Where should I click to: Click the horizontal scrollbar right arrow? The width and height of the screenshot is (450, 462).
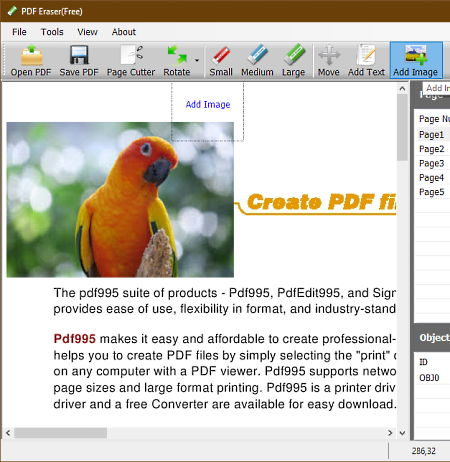(390, 433)
